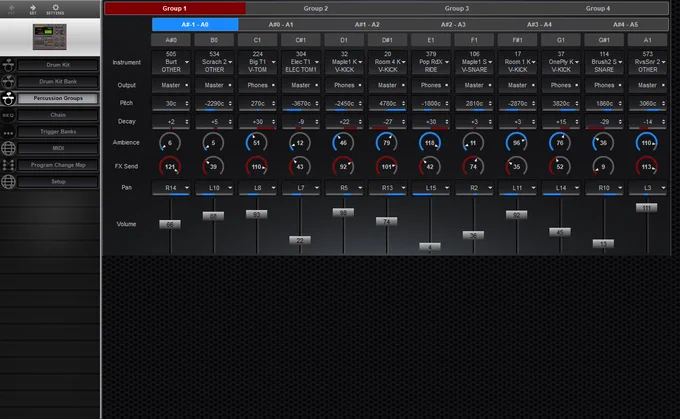Open the R14 pan dropdown
The image size is (680, 419).
click(x=171, y=188)
